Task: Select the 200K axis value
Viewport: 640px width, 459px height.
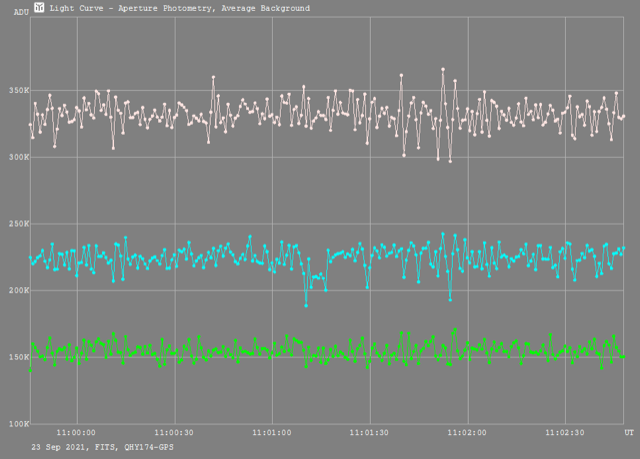Action: coord(19,290)
